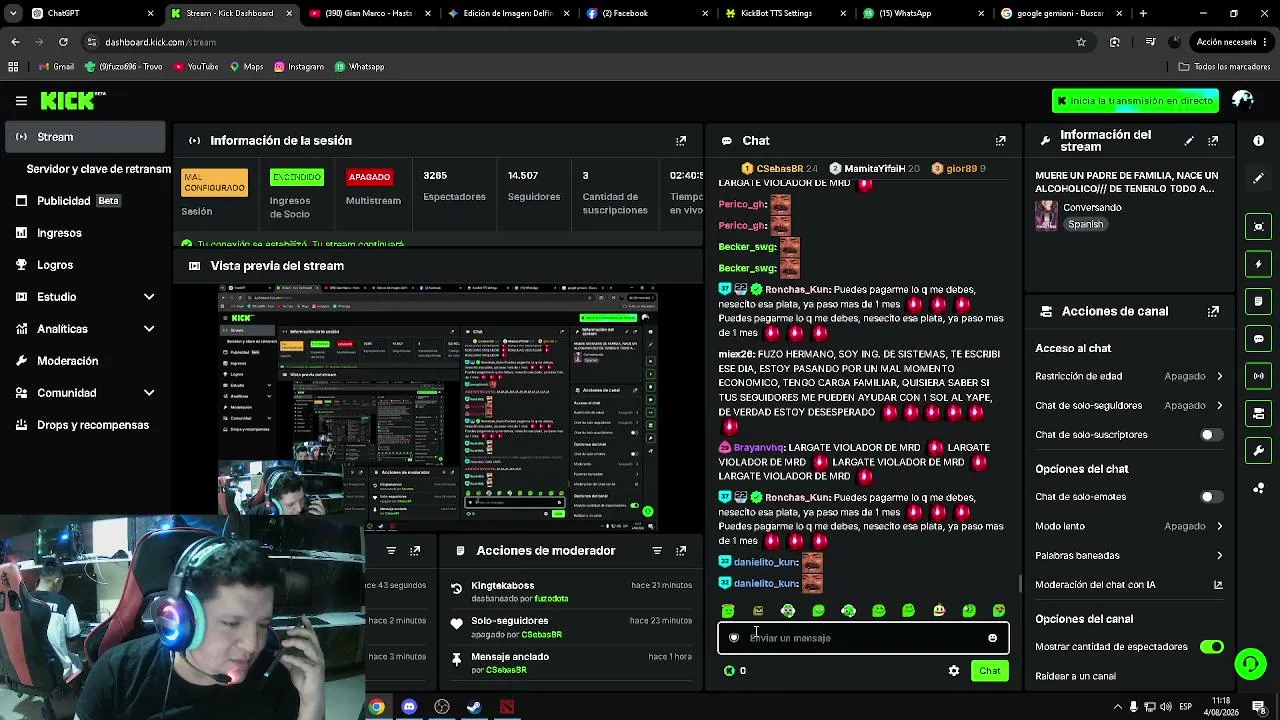The height and width of the screenshot is (720, 1280).
Task: Filter the panel left of Acciones de moderador
Action: (391, 551)
